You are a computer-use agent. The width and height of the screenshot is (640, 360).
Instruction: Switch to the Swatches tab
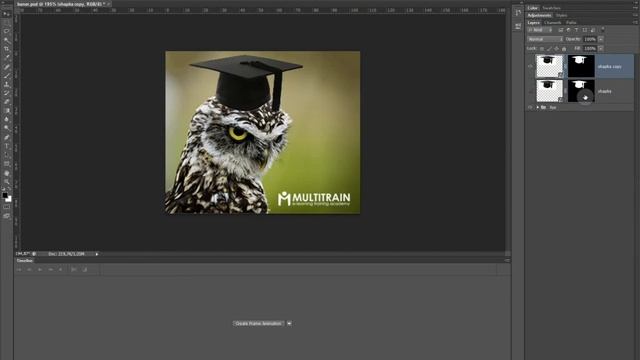551,8
